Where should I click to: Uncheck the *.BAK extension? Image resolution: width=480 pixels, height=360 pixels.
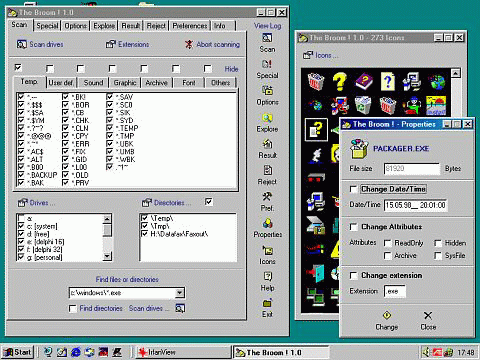tap(21, 183)
